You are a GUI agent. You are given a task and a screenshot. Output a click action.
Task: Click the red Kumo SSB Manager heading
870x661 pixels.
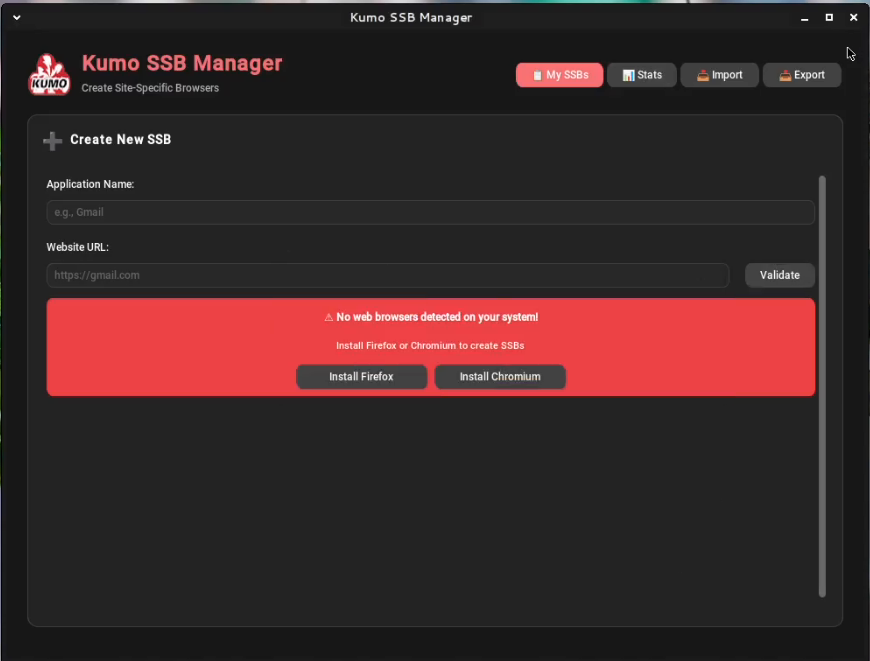pos(182,63)
